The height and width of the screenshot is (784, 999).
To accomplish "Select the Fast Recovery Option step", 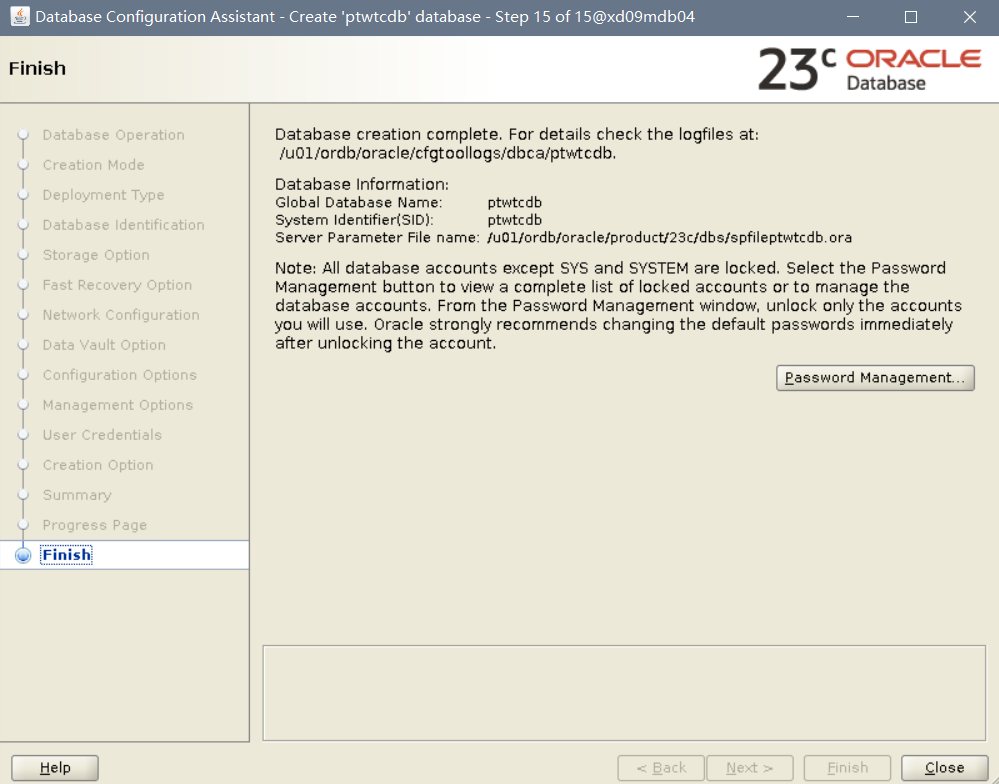I will (x=117, y=285).
